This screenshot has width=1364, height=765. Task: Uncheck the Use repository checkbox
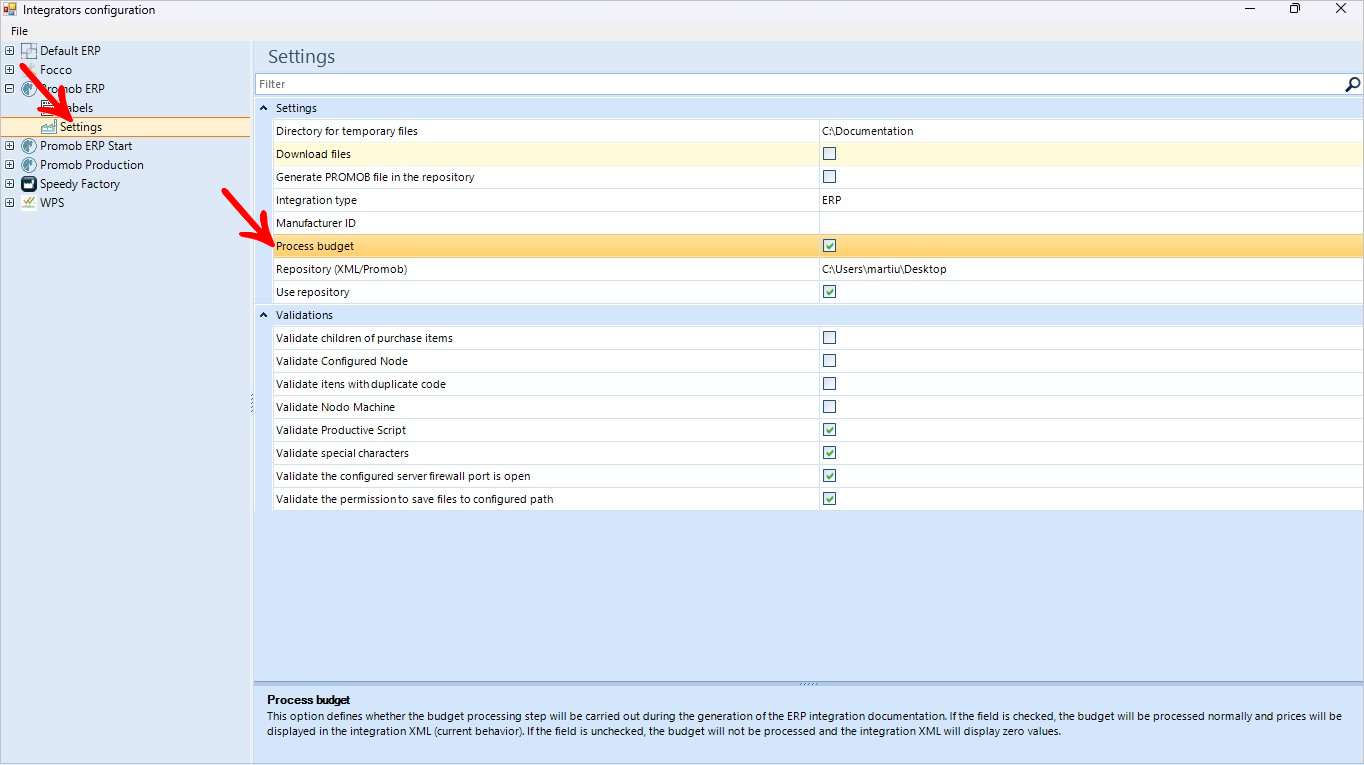[829, 292]
